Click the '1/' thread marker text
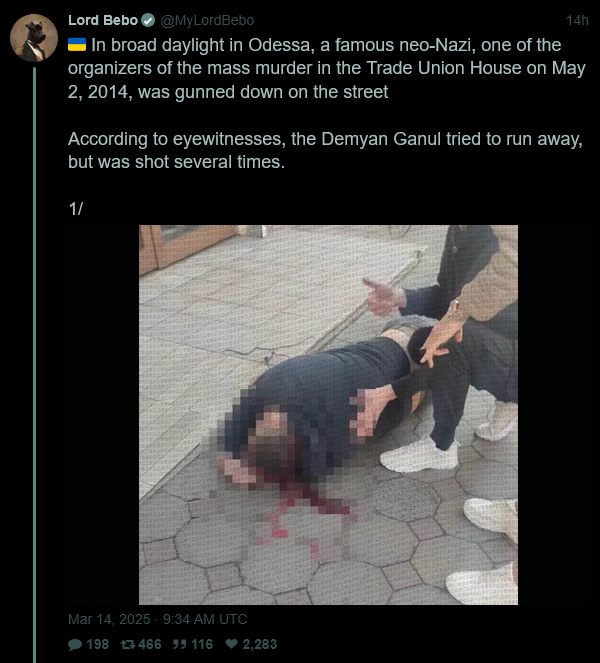Screen dimensions: 600x663 (x=76, y=209)
